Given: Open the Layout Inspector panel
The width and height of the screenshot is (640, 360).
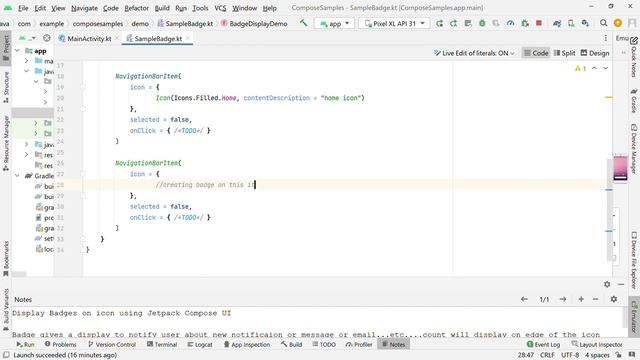Looking at the screenshot, I should coord(597,344).
